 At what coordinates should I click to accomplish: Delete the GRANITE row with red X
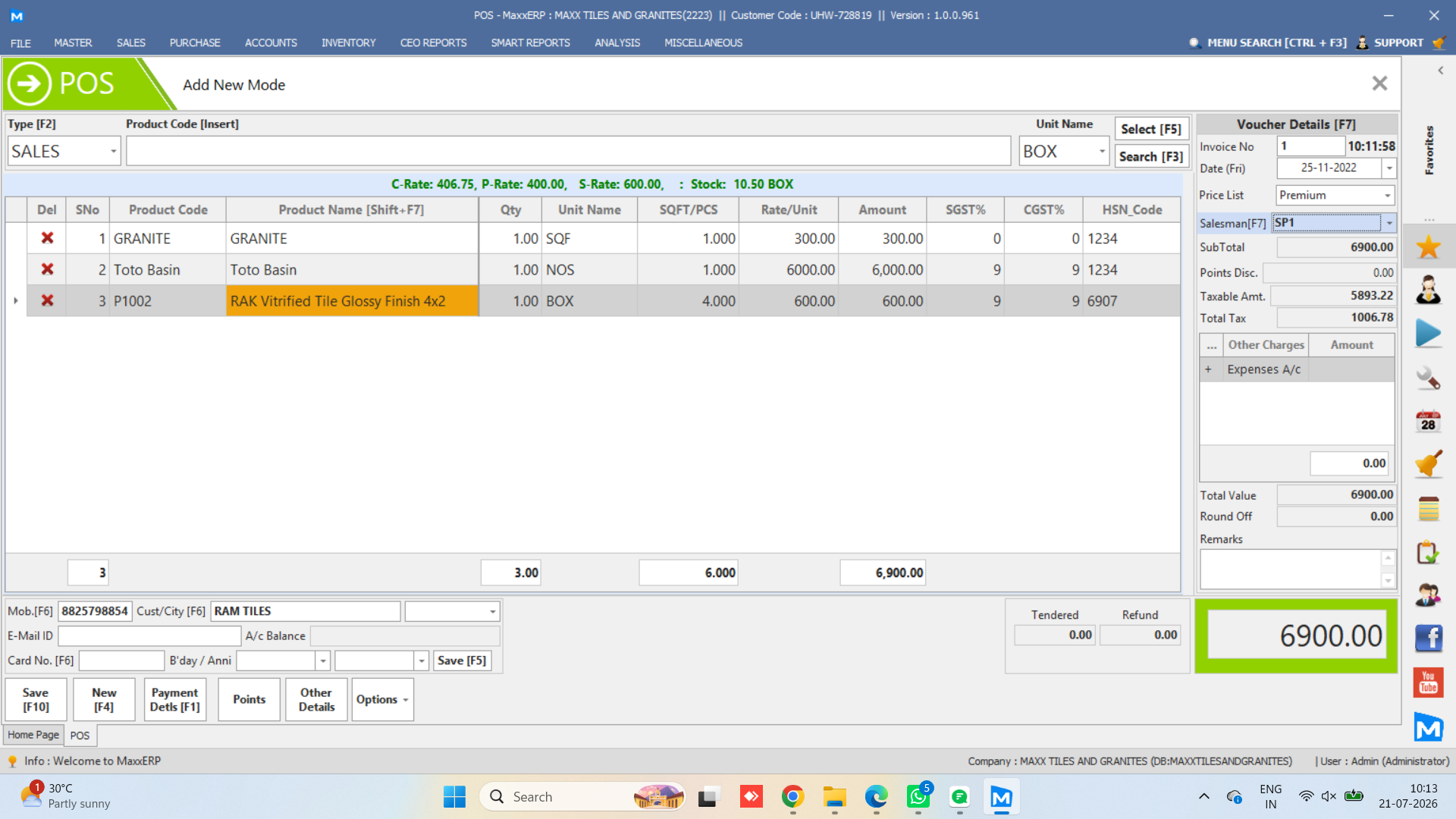click(47, 238)
